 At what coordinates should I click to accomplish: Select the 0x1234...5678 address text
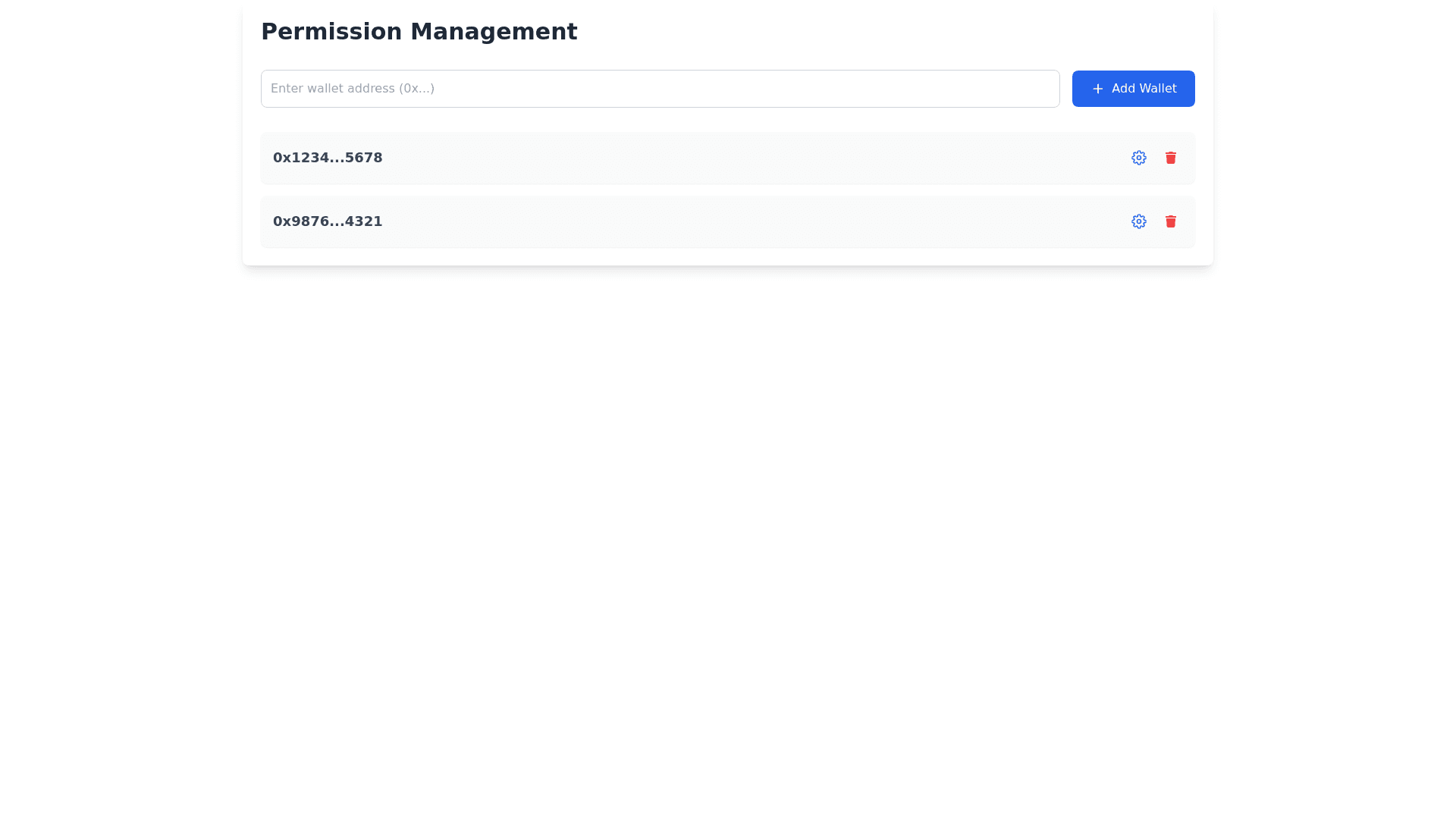[328, 158]
